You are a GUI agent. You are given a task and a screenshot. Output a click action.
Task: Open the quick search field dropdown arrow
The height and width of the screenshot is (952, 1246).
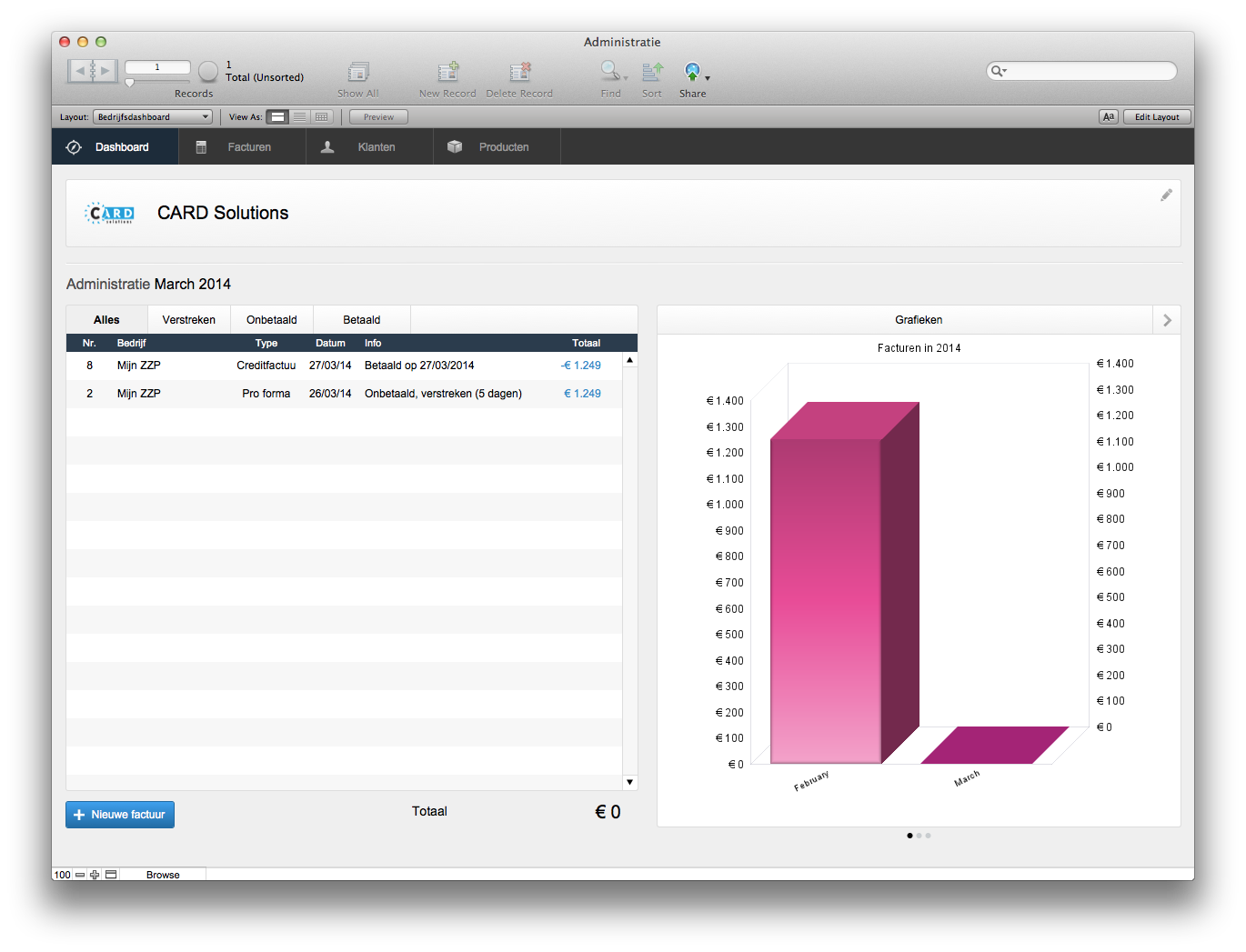point(1000,71)
